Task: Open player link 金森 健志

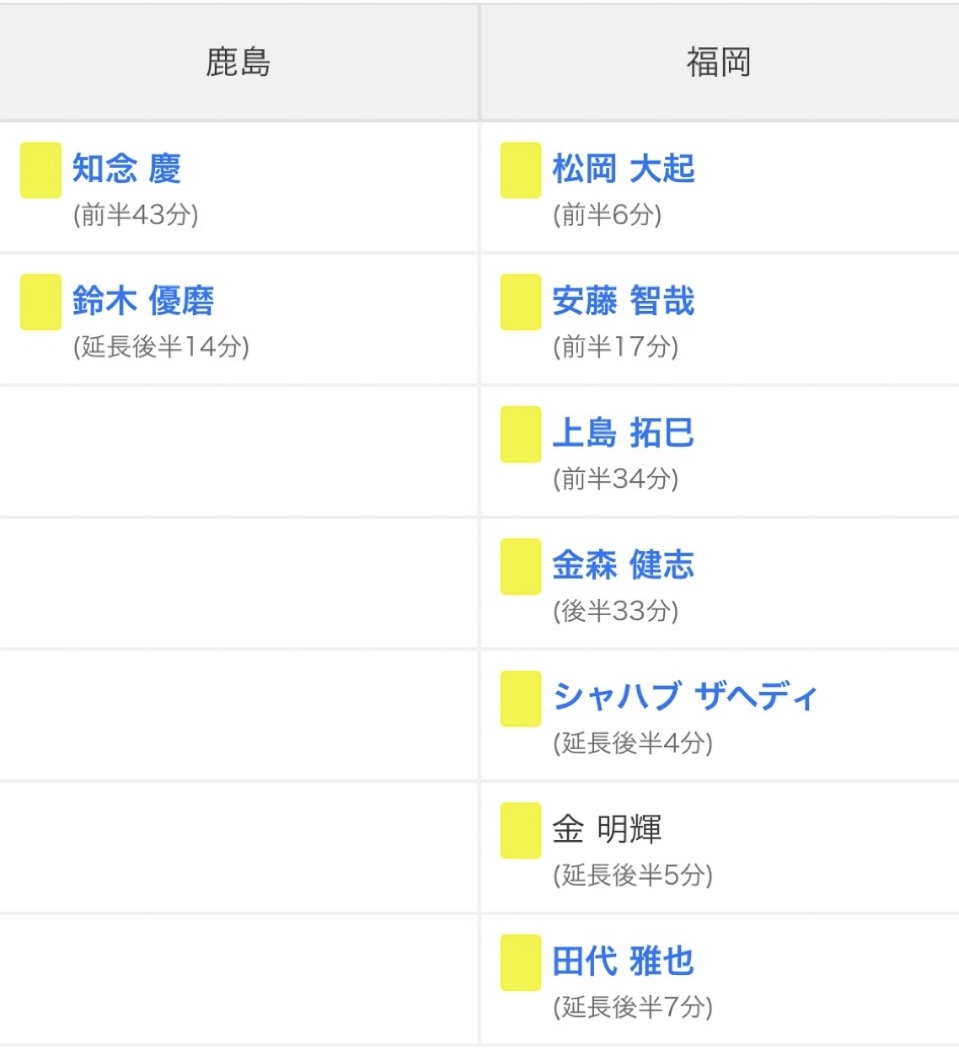Action: click(623, 565)
